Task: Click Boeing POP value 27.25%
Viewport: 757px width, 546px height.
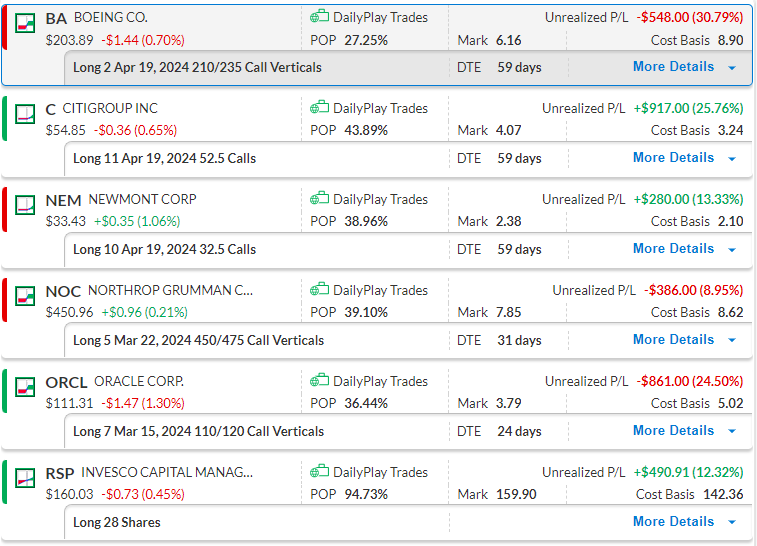Action: click(366, 40)
